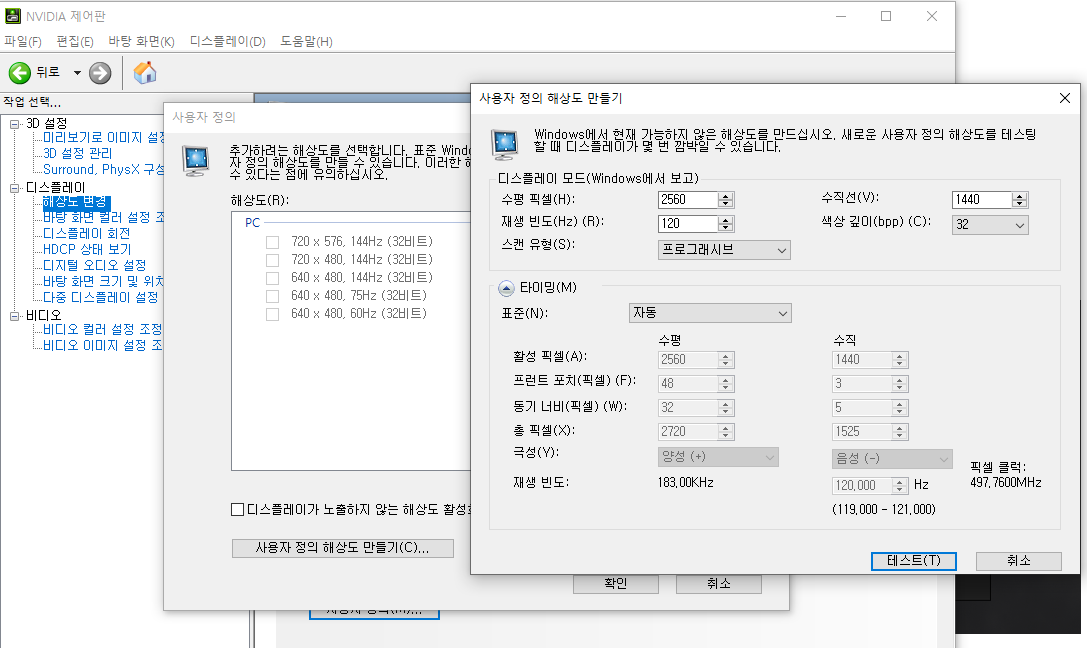This screenshot has height=648, width=1087.
Task: Check the 640 x 480, 75Hz resolution box
Action: coord(272,296)
